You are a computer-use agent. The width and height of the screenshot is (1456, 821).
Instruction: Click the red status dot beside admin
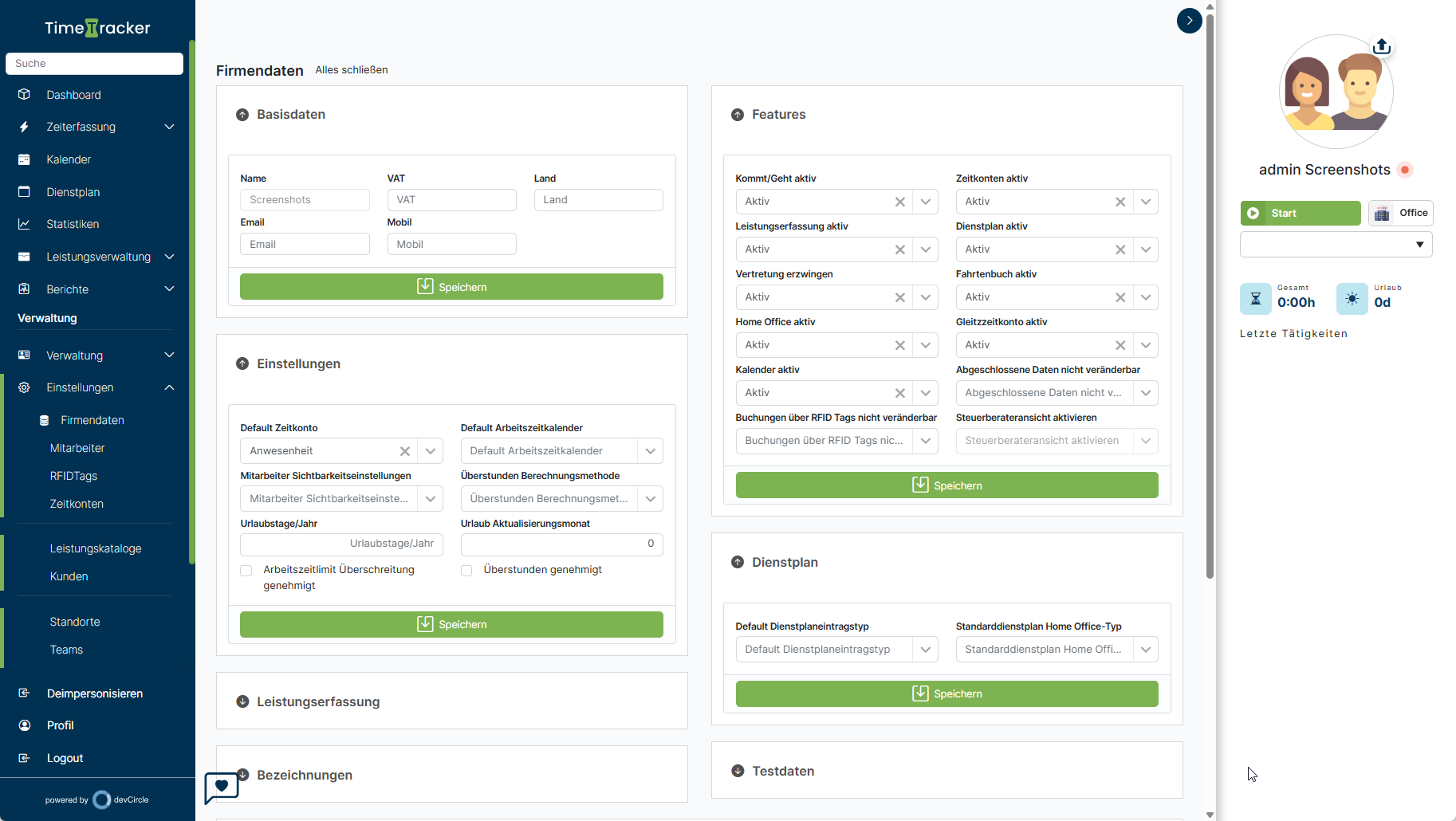click(x=1405, y=170)
